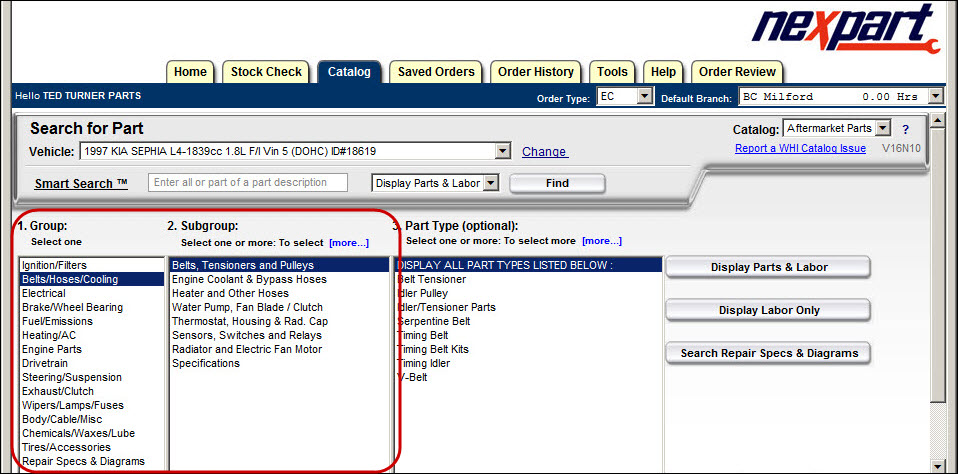Select Chemicals/Waxes/Lube group
The image size is (958, 474).
pyautogui.click(x=92, y=434)
